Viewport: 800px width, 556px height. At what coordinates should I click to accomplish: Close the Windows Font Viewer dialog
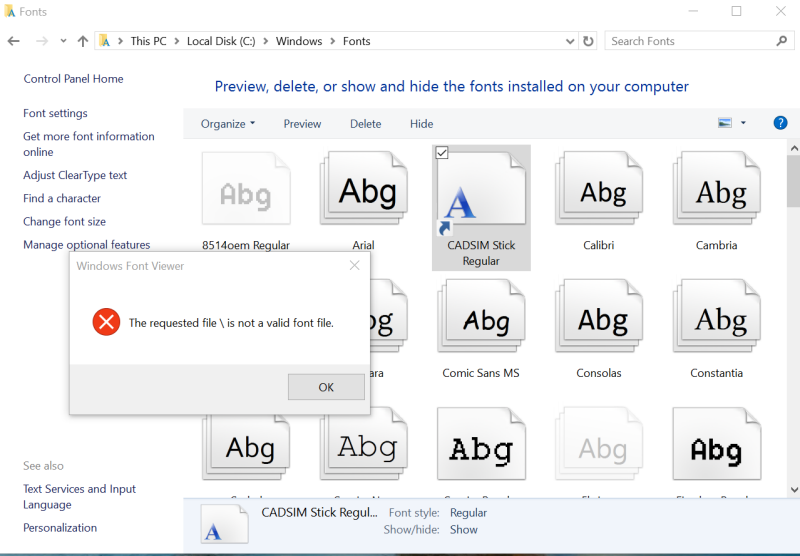coord(355,265)
